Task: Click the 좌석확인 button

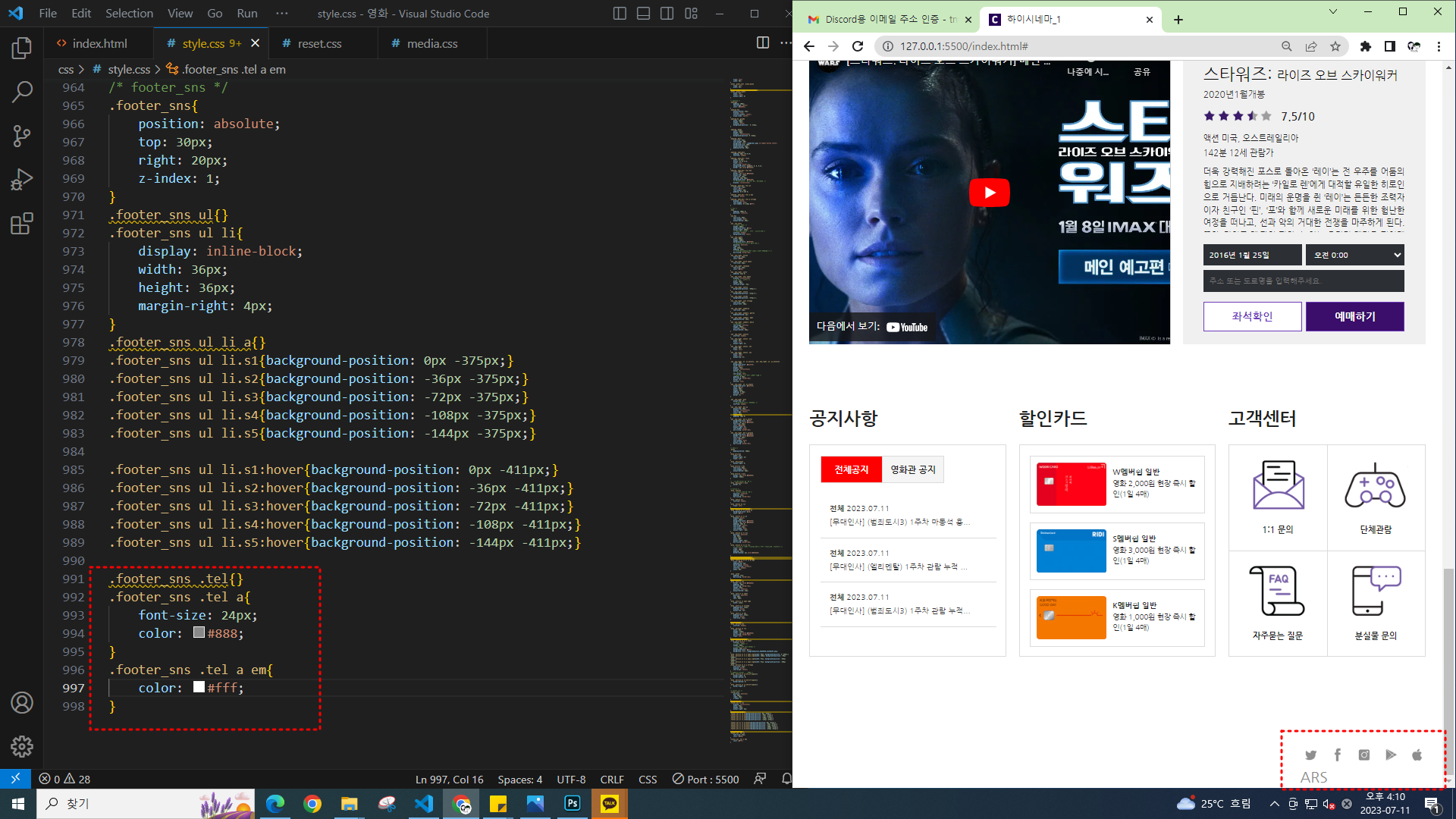Action: (x=1252, y=316)
